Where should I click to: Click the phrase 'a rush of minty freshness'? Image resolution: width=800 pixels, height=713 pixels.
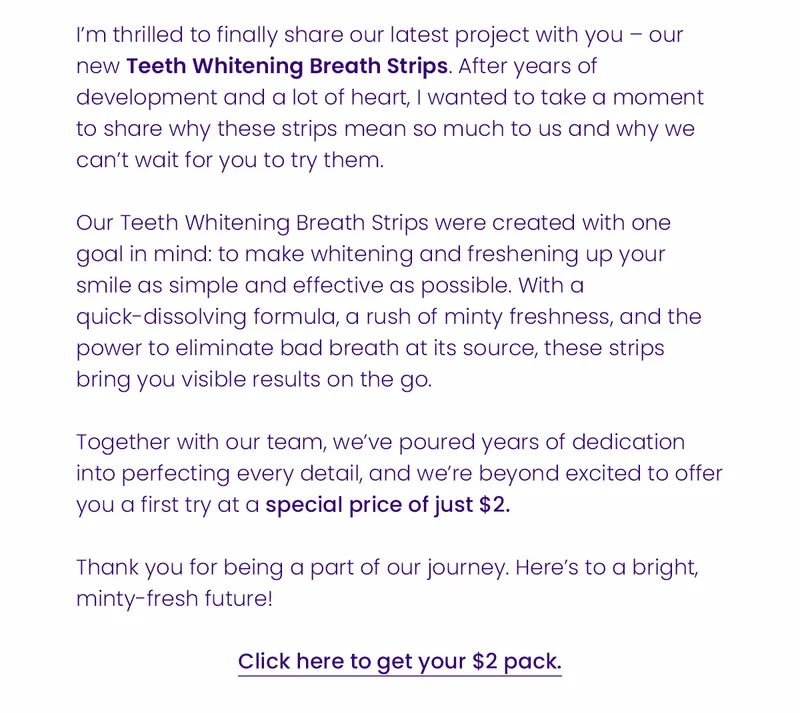479,317
